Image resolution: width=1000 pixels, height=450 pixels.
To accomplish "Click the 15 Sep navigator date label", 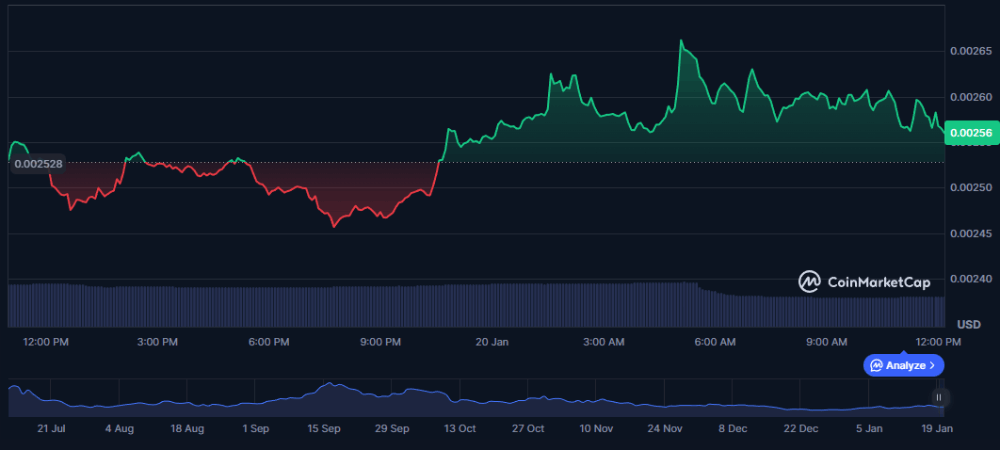I will coord(324,428).
